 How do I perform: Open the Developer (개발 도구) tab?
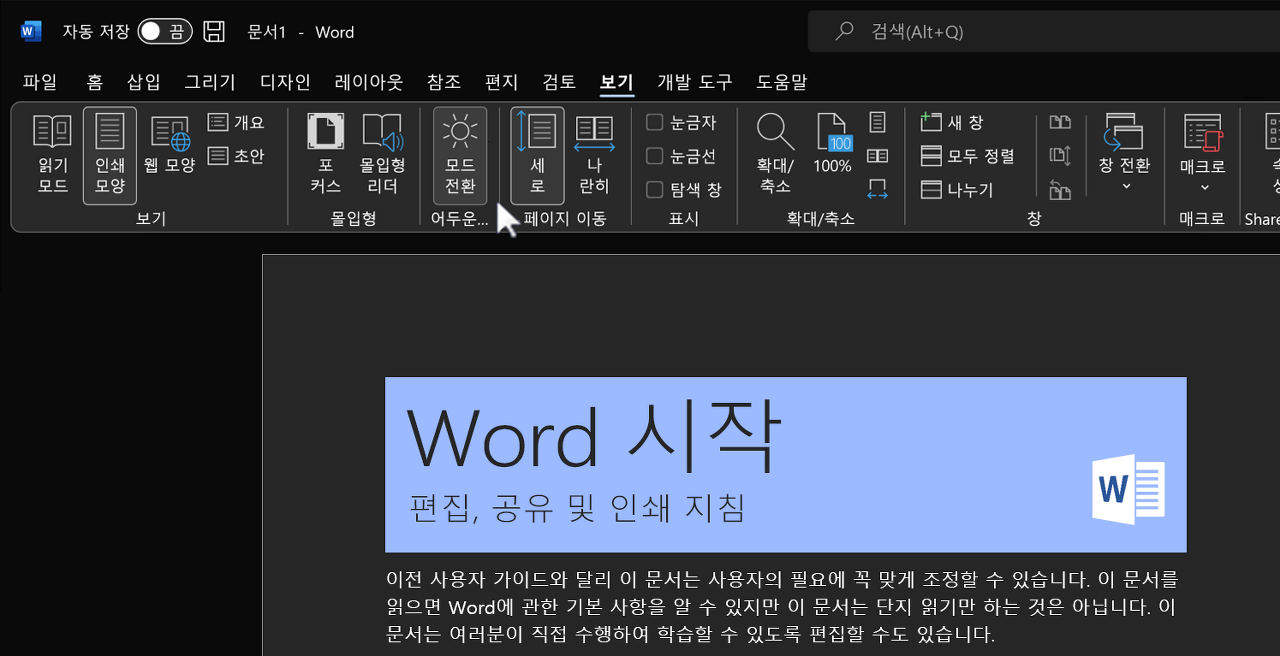[695, 82]
